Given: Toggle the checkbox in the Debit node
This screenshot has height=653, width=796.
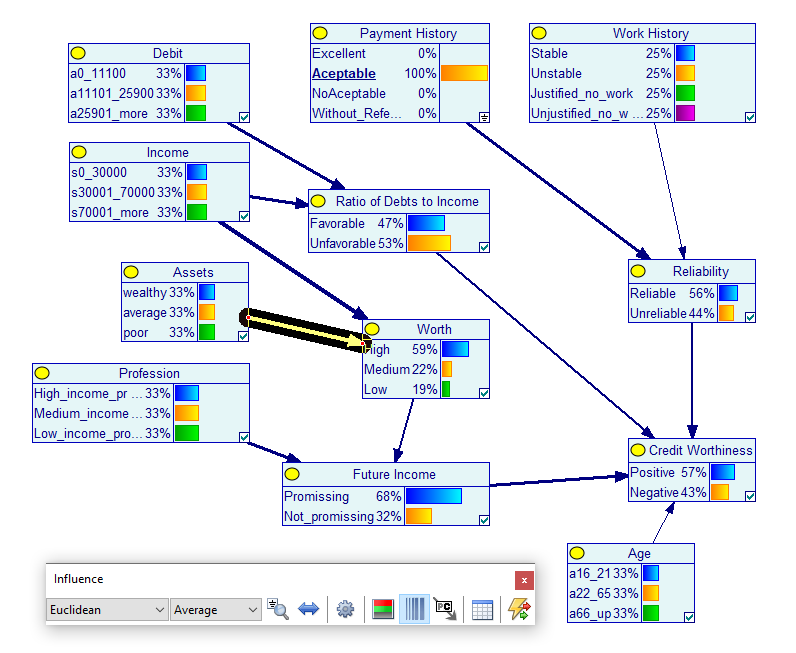Looking at the screenshot, I should click(x=244, y=117).
